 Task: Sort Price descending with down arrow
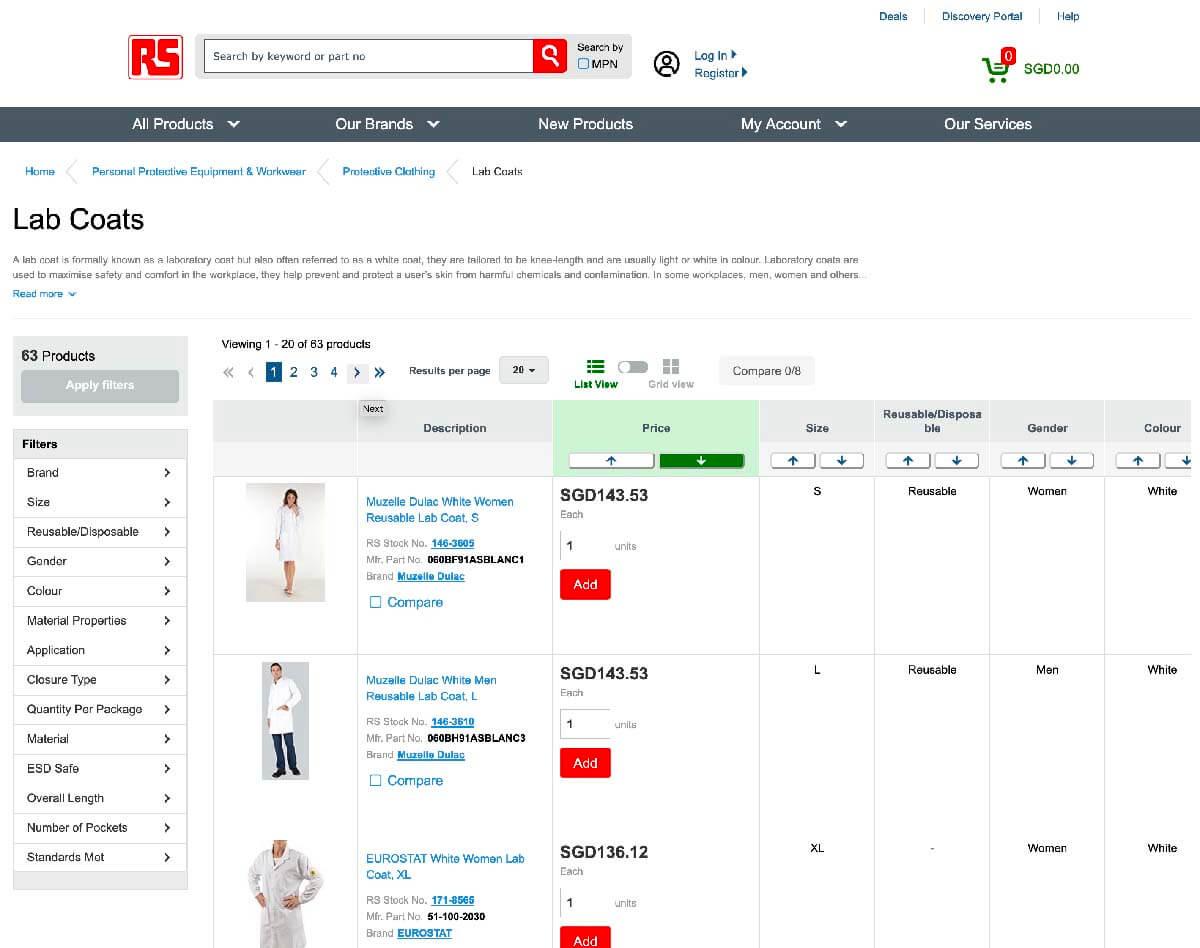coord(701,461)
